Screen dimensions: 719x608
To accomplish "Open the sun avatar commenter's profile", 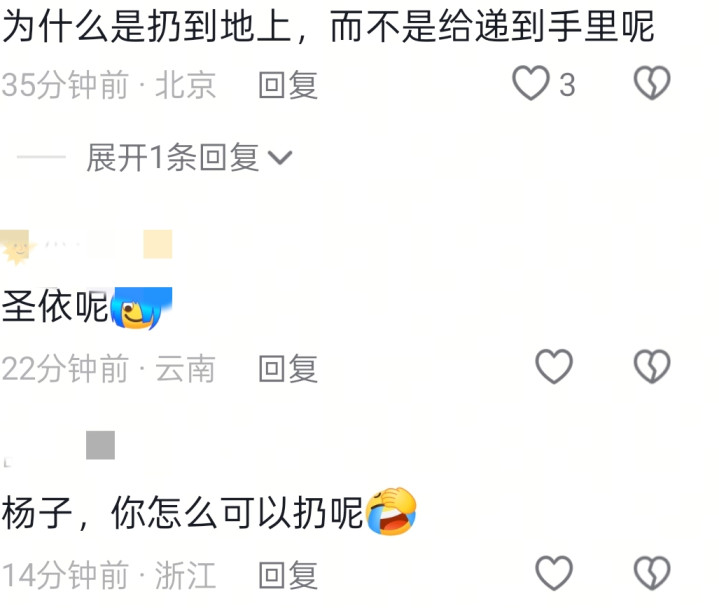I will tap(16, 248).
